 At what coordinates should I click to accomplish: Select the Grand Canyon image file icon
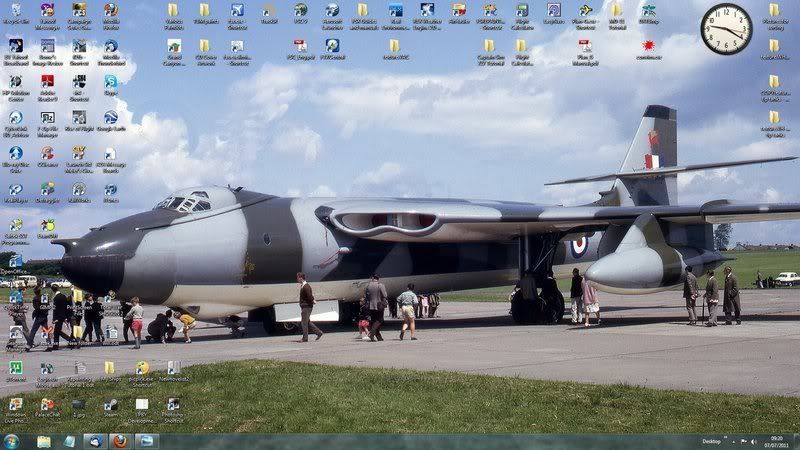(174, 53)
